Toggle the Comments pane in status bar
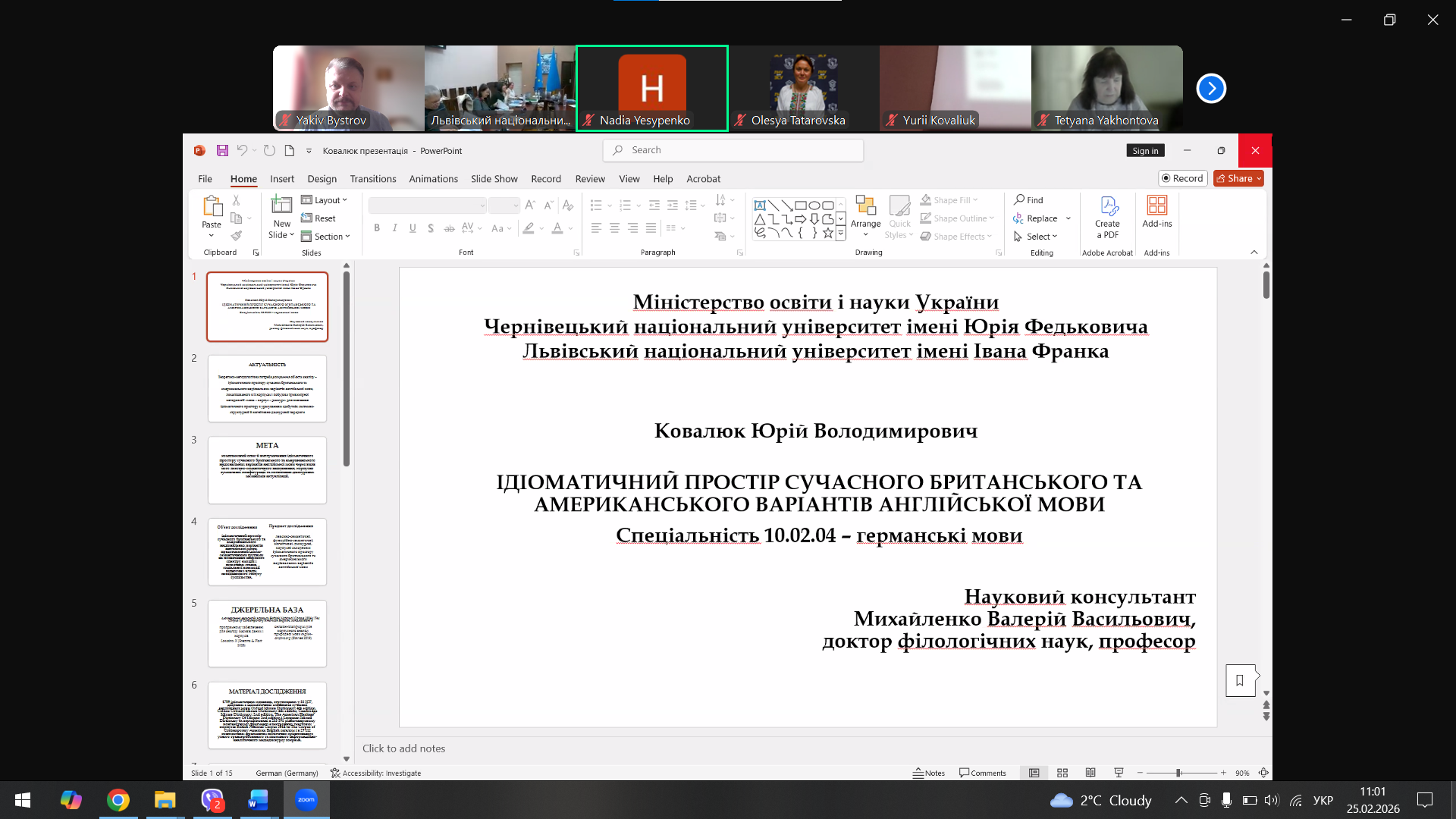The width and height of the screenshot is (1456, 819). (x=983, y=773)
